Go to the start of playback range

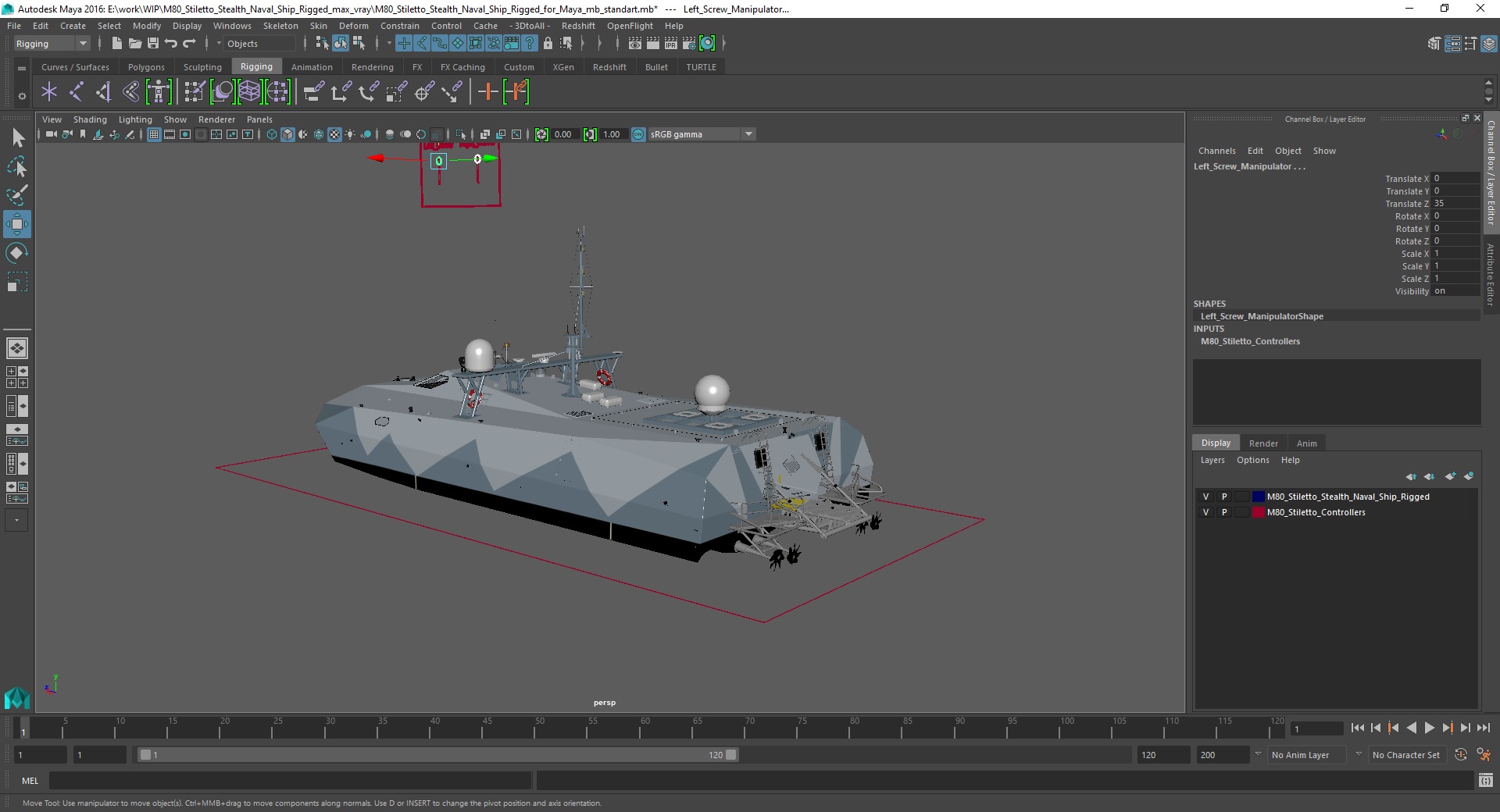point(1358,728)
